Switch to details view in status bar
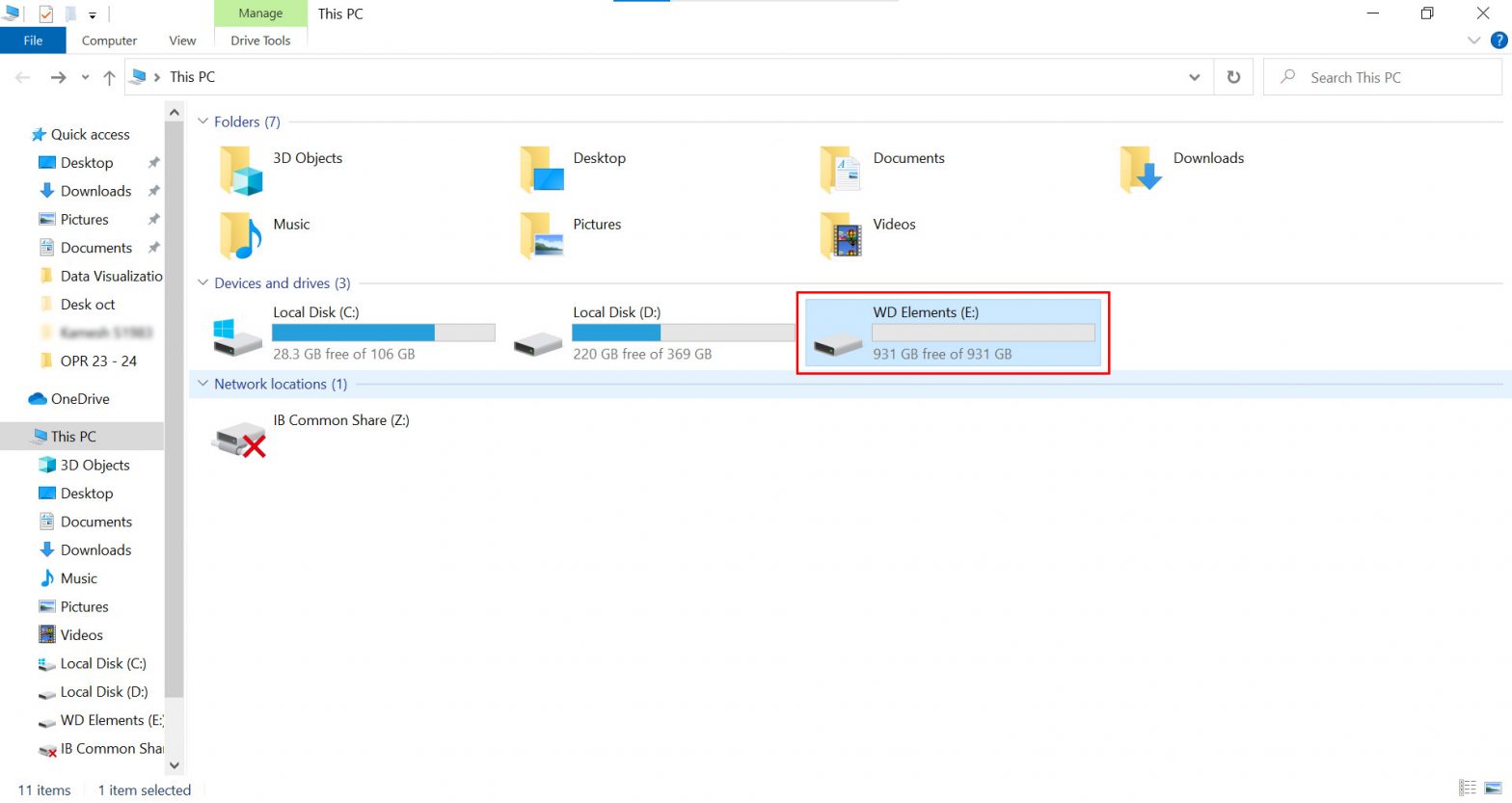The width and height of the screenshot is (1512, 803). (1468, 789)
